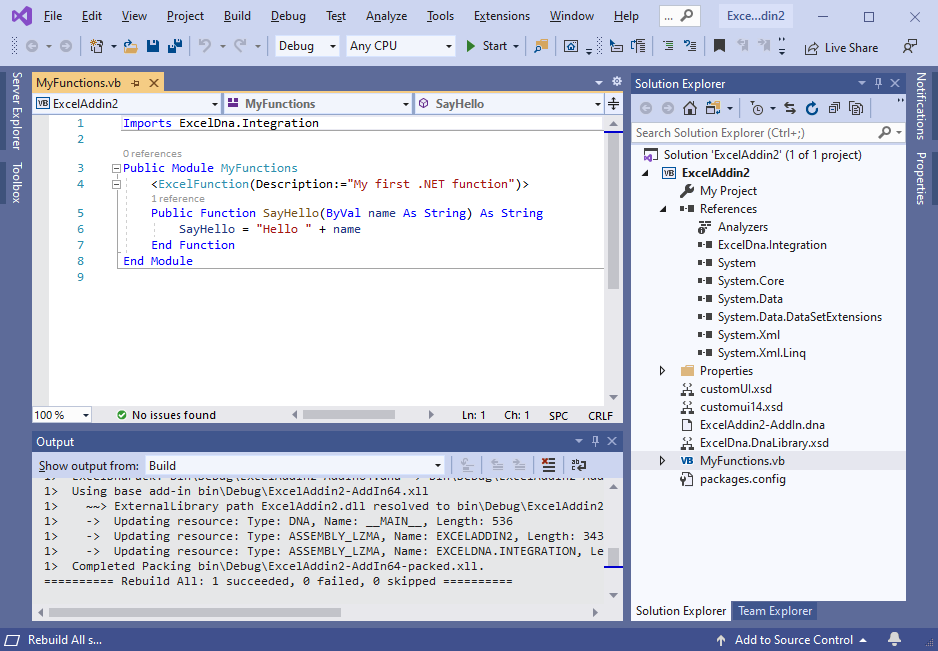This screenshot has height=651, width=938.
Task: Clear All output pane icon
Action: (x=548, y=465)
